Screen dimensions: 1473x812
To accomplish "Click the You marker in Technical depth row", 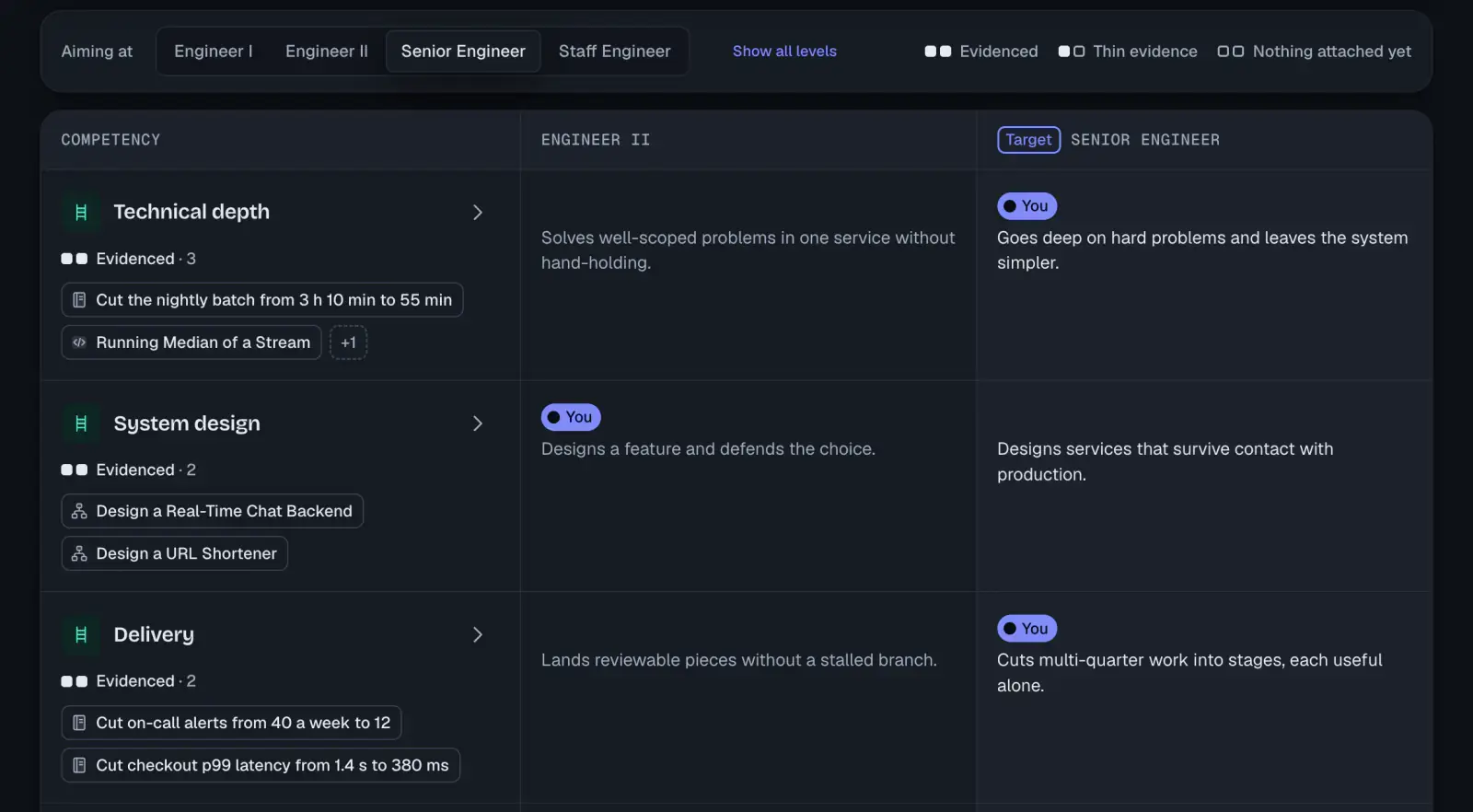I will point(1026,206).
